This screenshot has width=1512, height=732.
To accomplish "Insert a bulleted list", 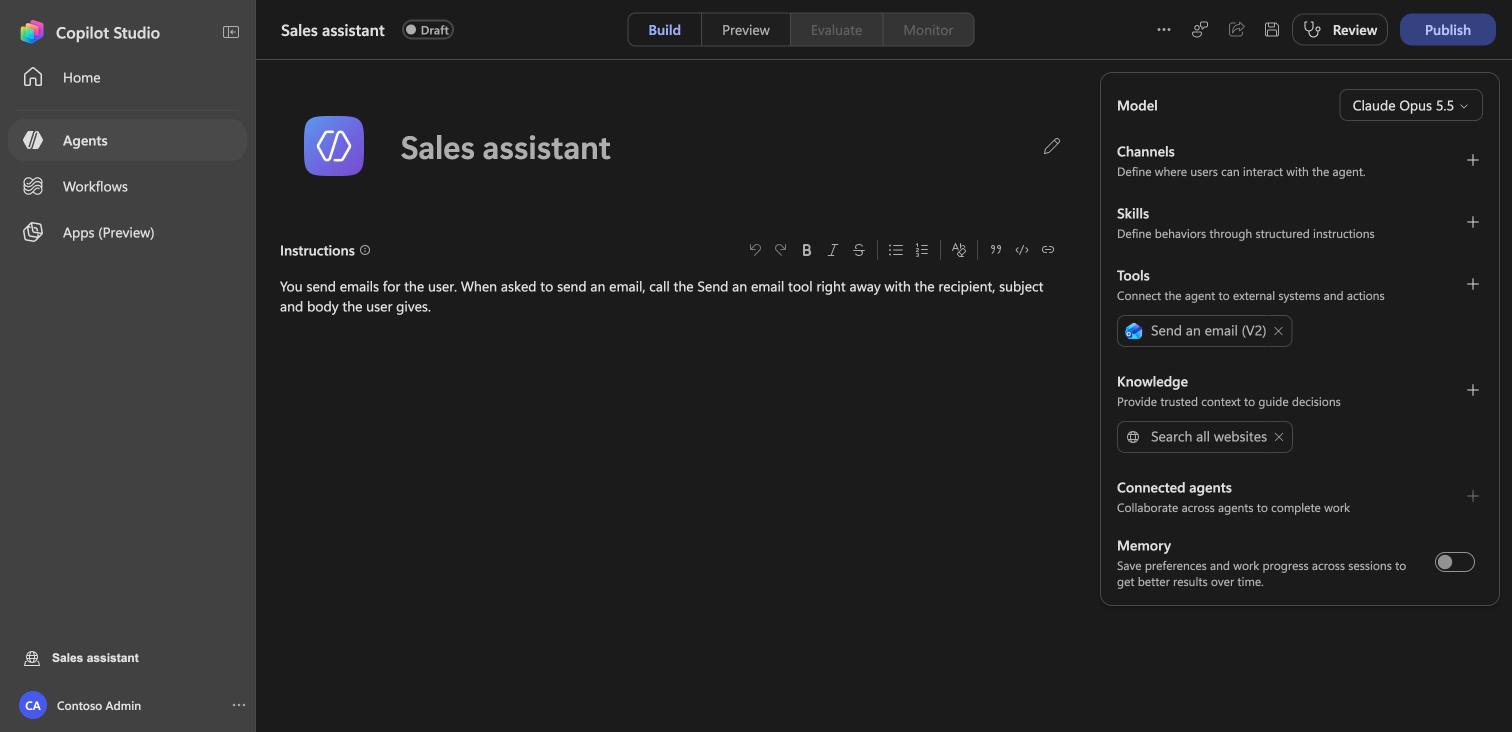I will (896, 250).
